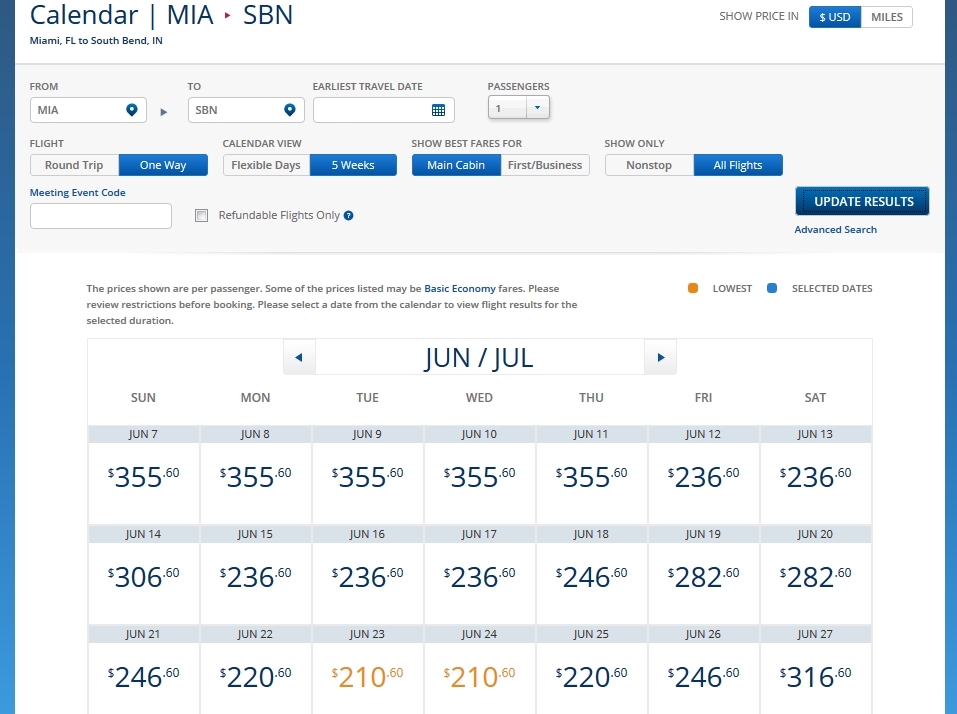Enable the Refundable Flights Only checkbox
The image size is (957, 714).
(202, 216)
